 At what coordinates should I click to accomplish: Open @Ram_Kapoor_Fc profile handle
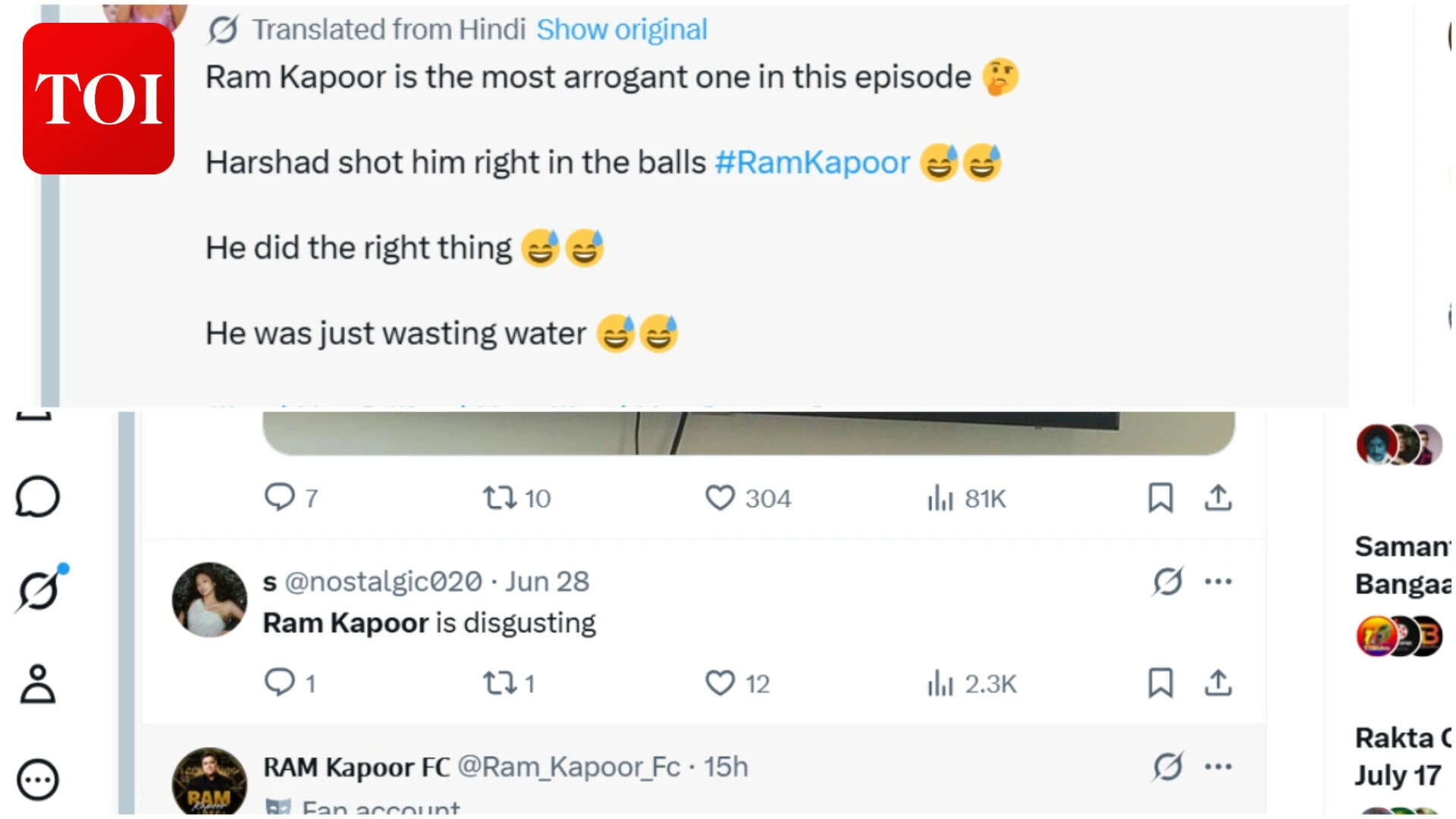click(x=569, y=767)
